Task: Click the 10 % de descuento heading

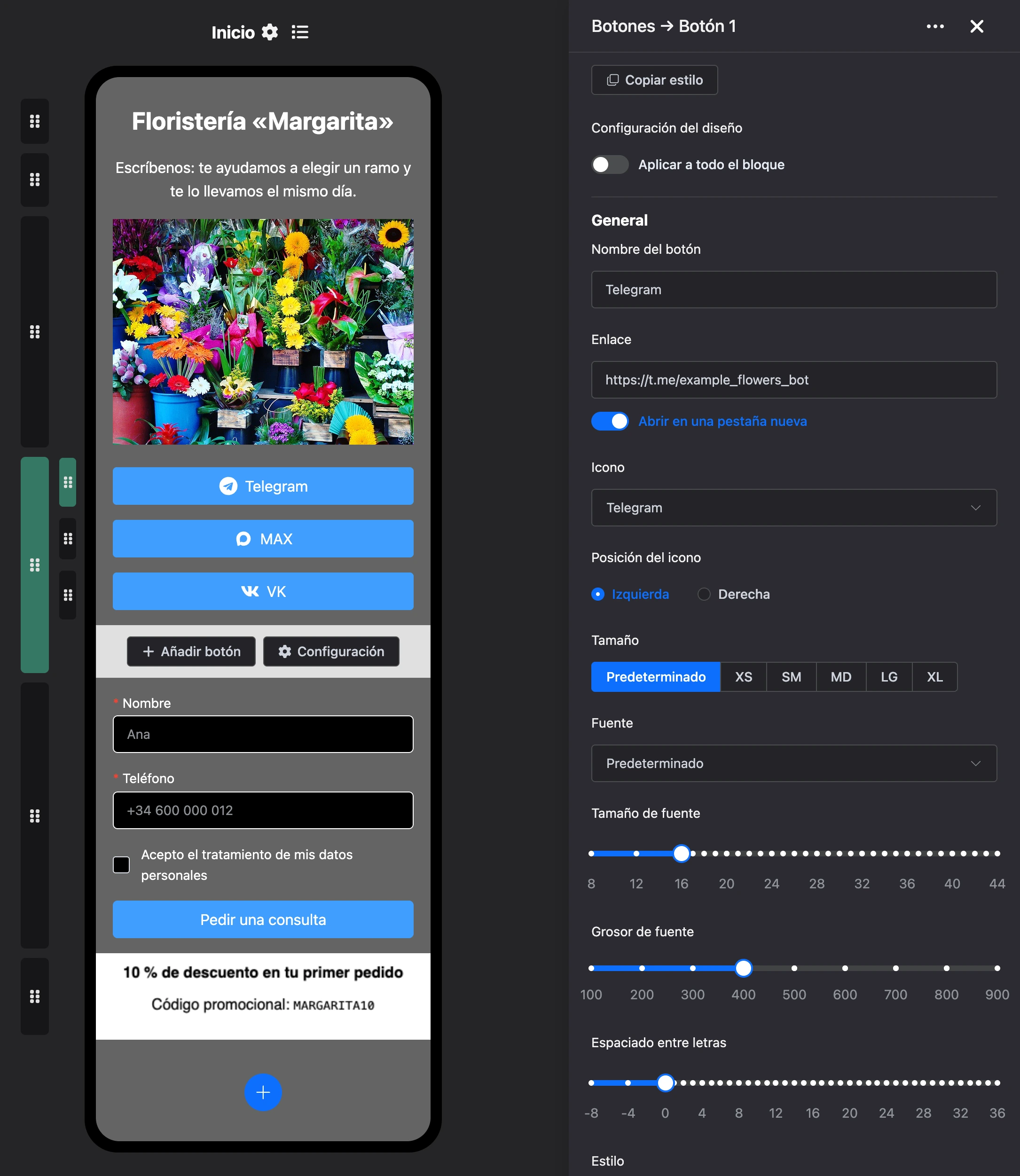Action: point(263,972)
